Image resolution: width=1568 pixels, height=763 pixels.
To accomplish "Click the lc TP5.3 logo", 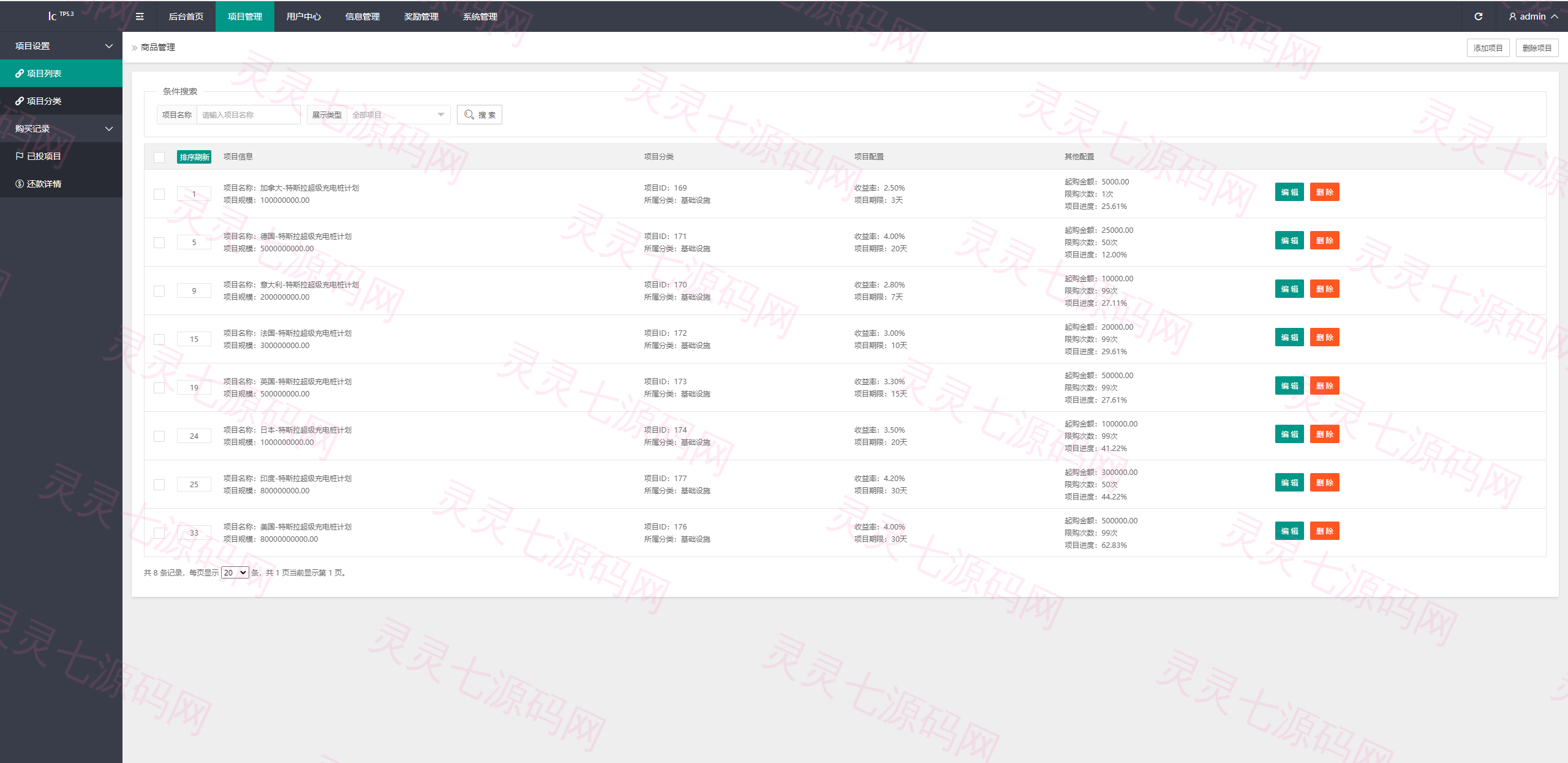I will [61, 16].
